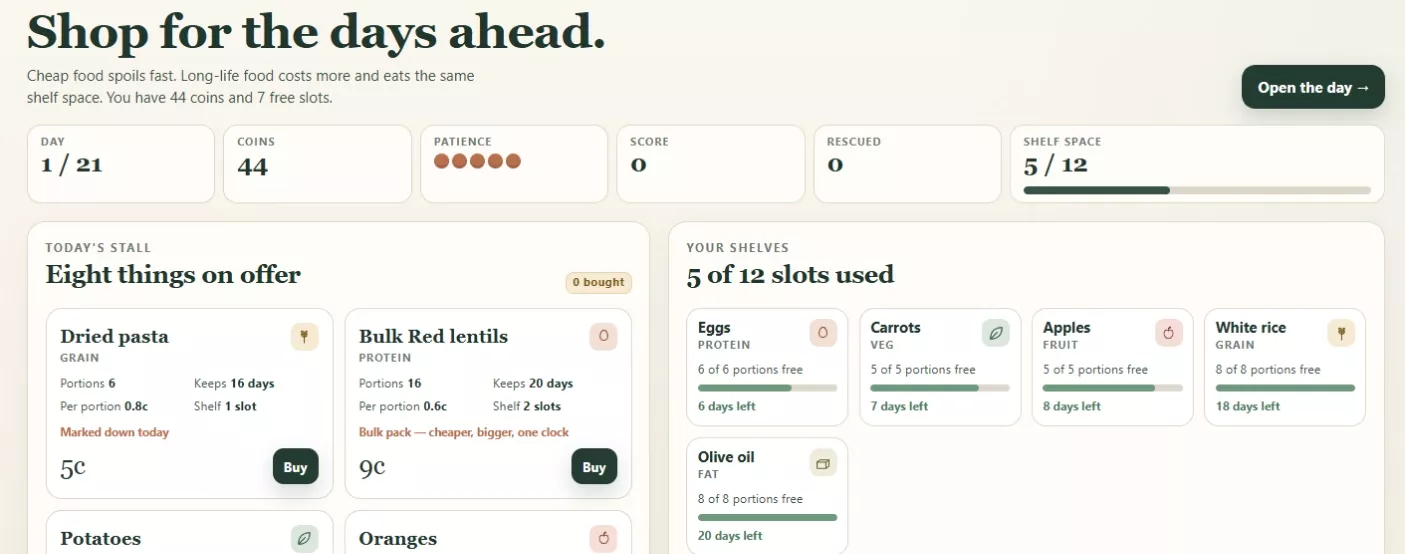
Task: Buy the Bulk Red lentils for 9c
Action: pyautogui.click(x=594, y=467)
